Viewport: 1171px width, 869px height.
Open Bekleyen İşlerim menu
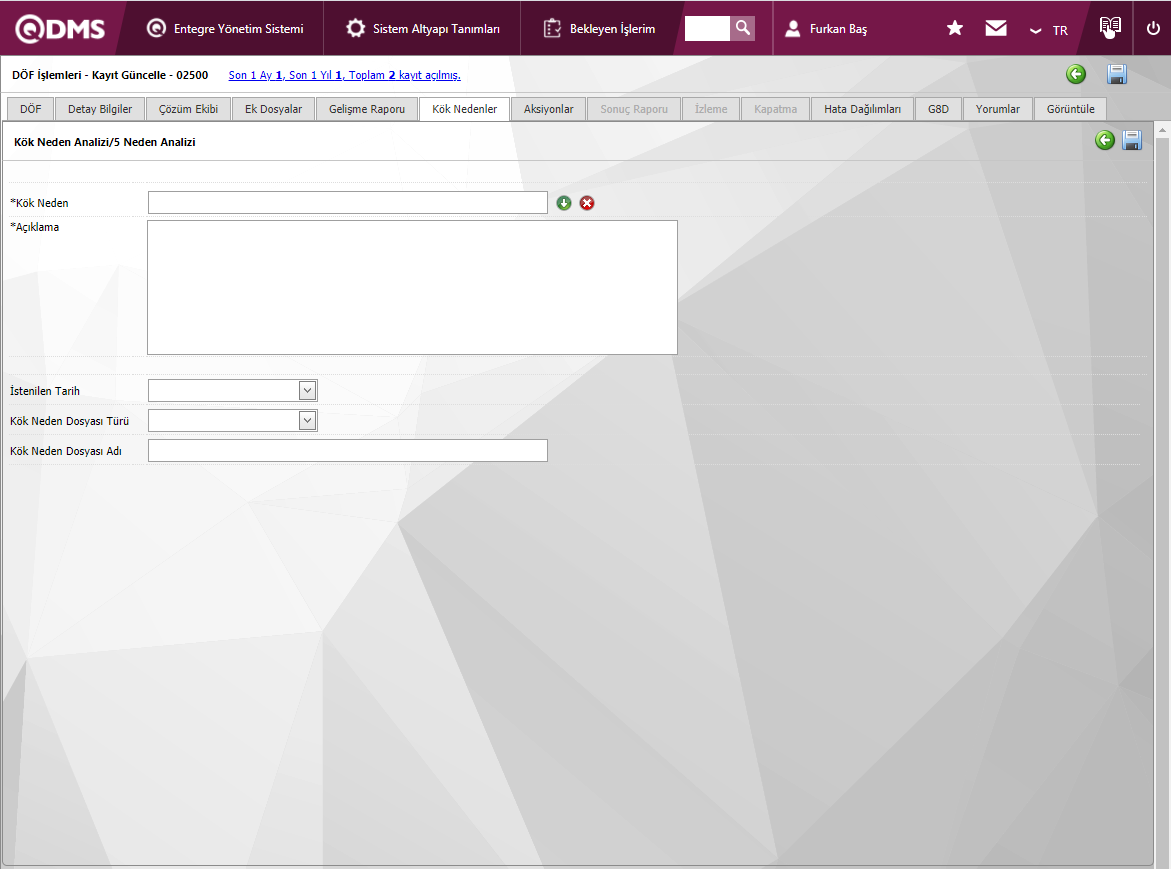[599, 28]
